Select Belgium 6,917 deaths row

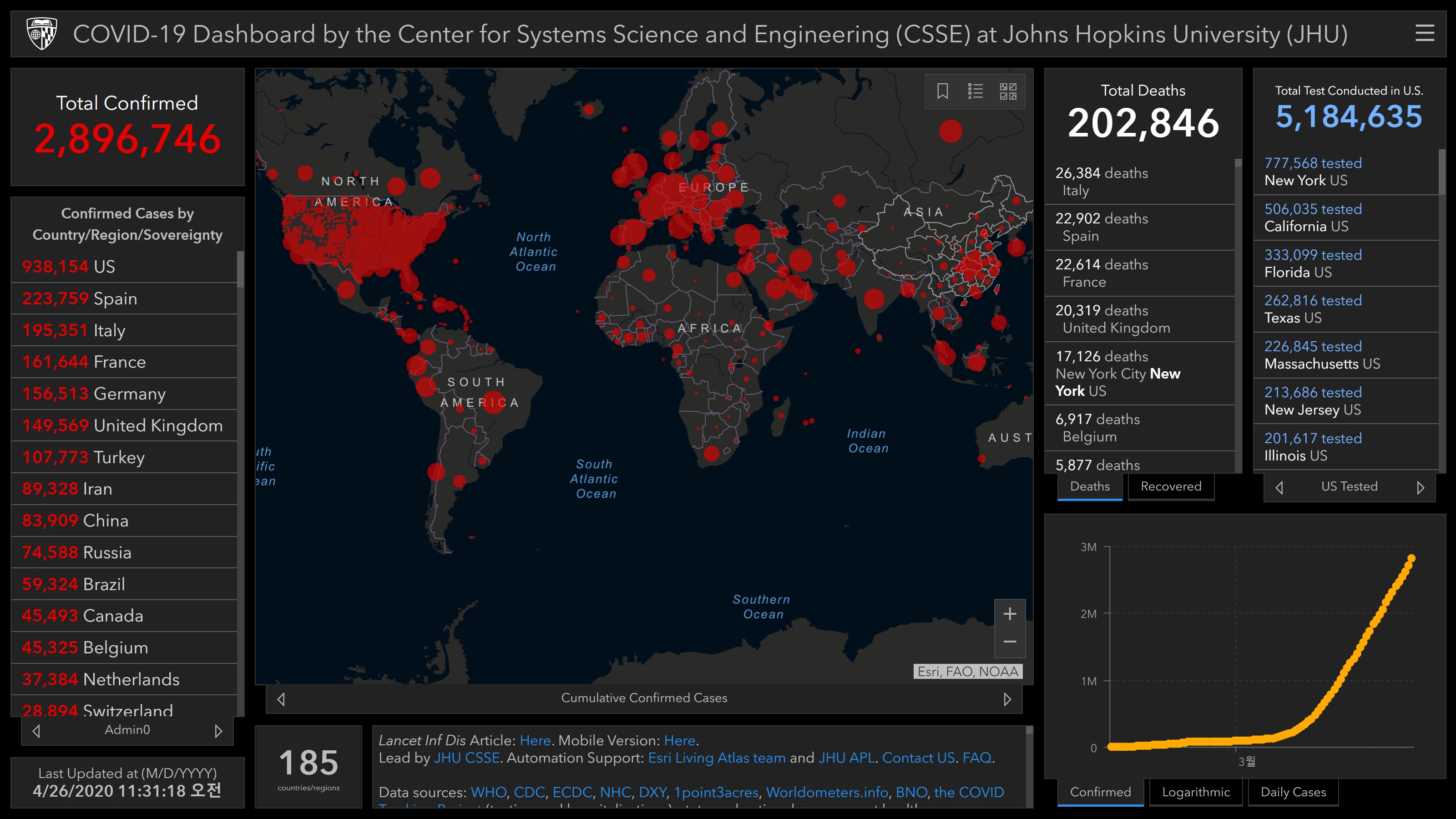click(x=1139, y=428)
